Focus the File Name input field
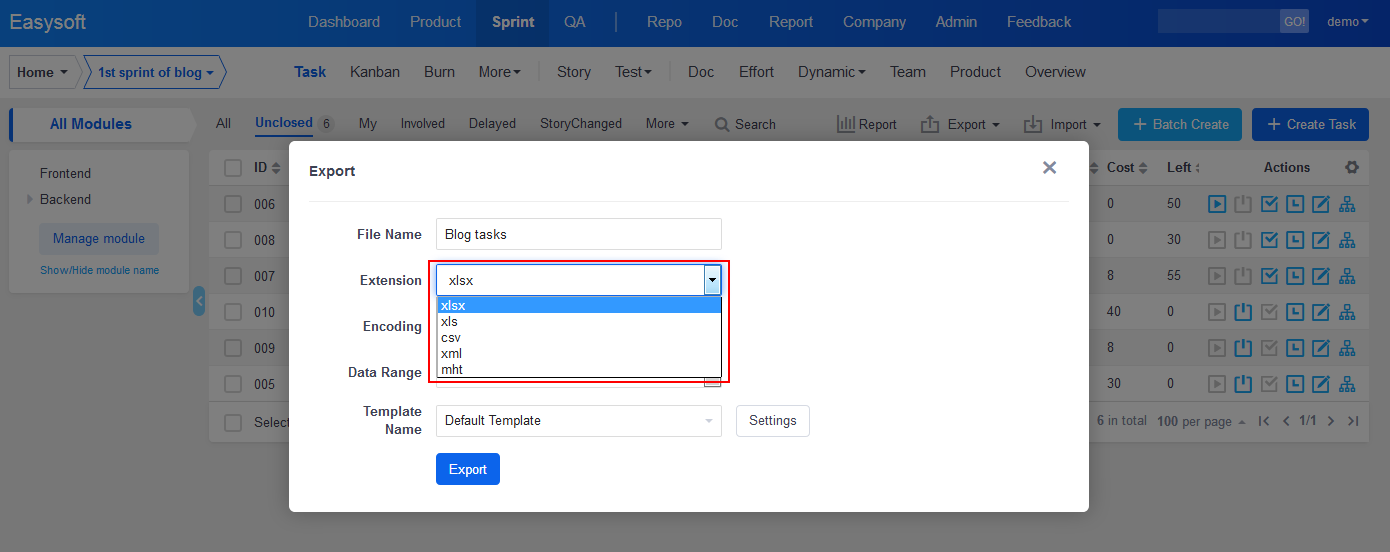 [x=578, y=234]
